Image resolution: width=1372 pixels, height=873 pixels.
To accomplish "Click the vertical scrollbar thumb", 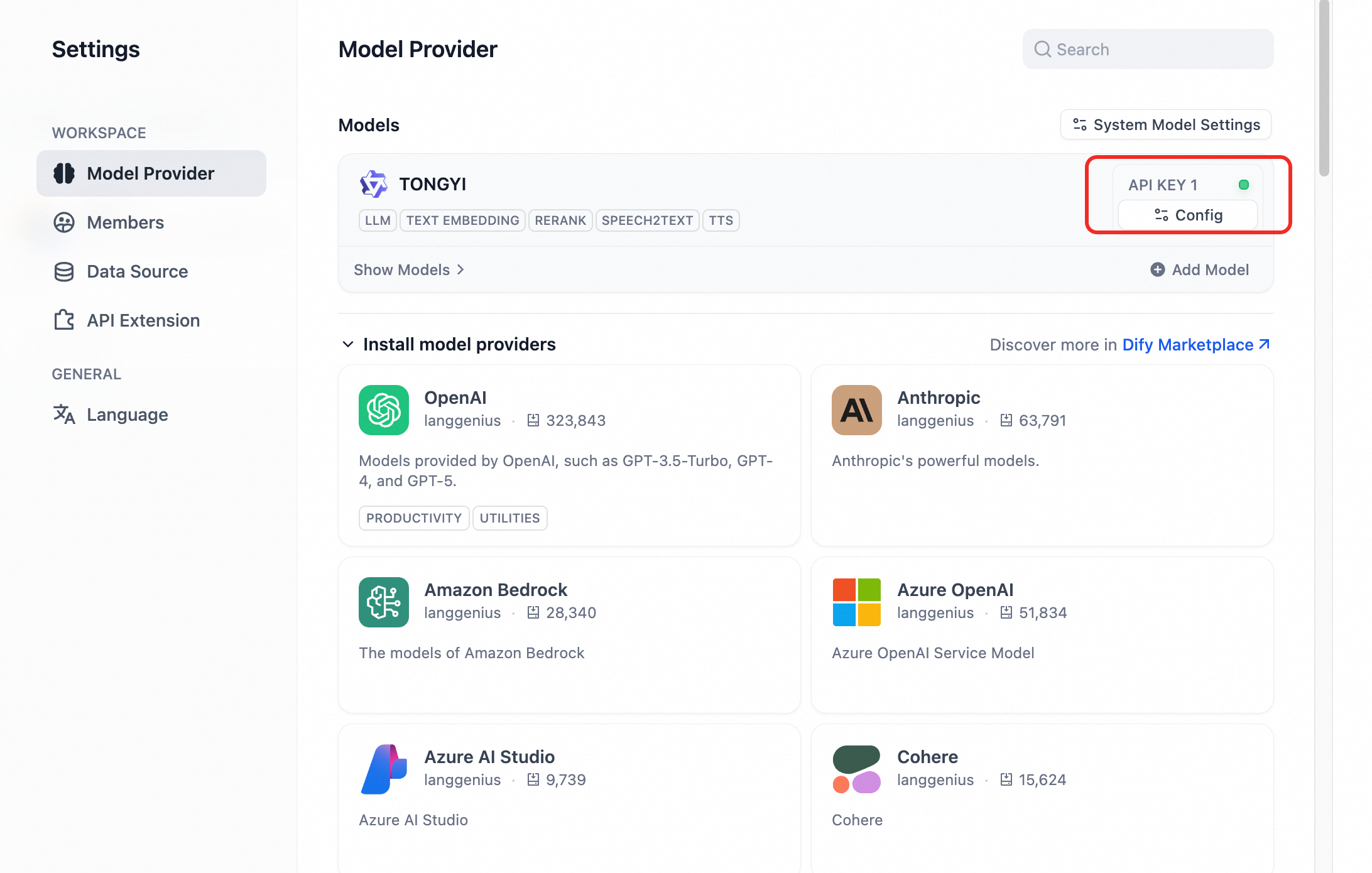I will tap(1324, 88).
